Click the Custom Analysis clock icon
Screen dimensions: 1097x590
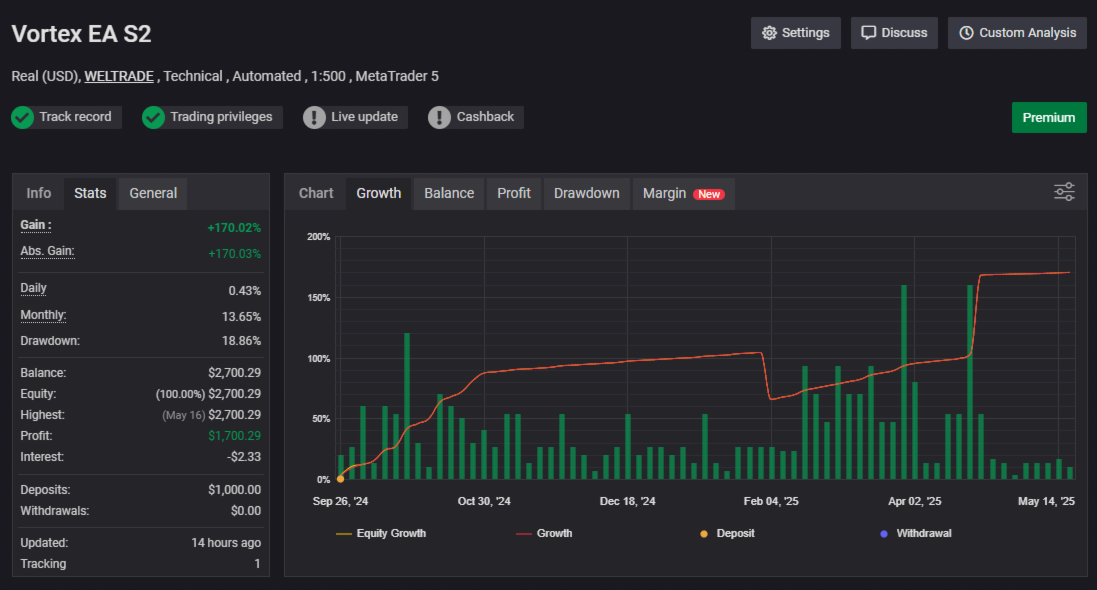(x=966, y=33)
